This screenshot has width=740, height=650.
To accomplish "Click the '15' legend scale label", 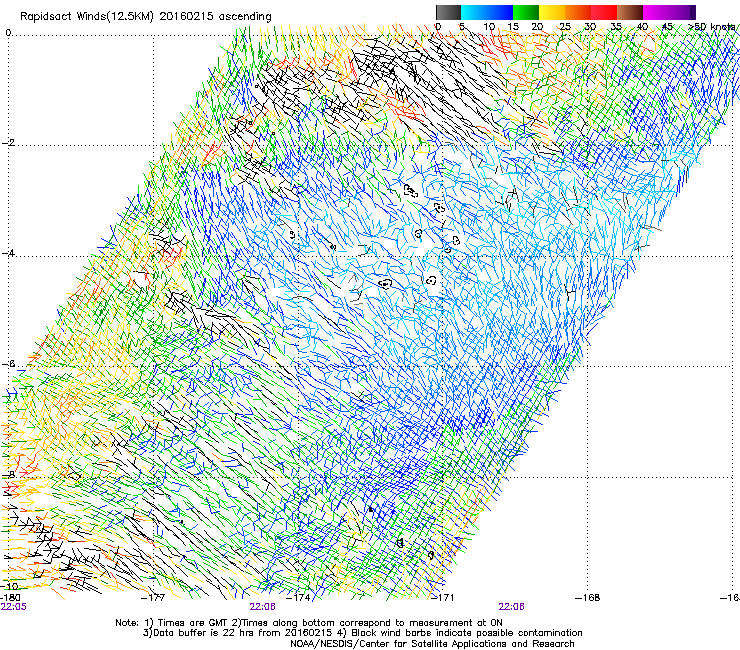I will pos(513,26).
